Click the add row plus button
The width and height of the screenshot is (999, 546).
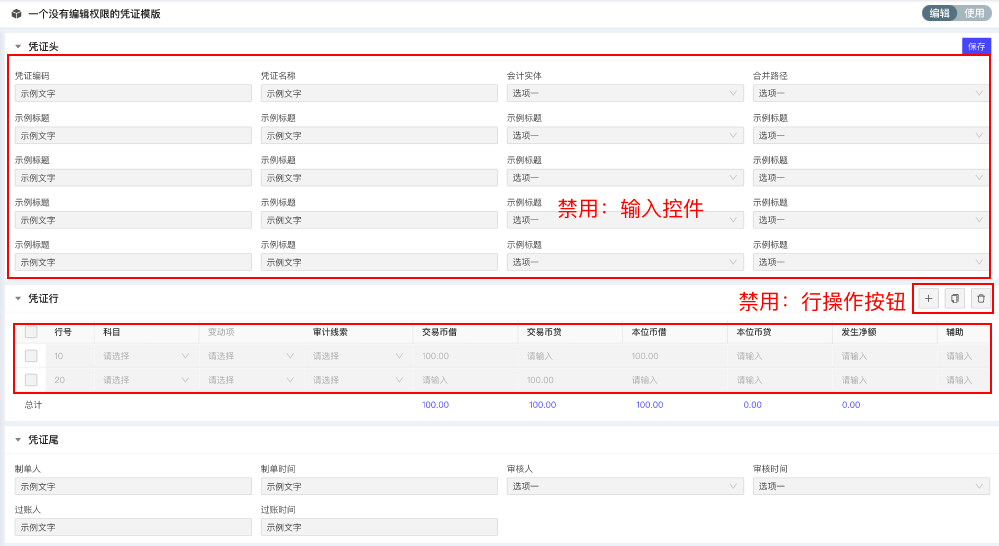point(928,298)
